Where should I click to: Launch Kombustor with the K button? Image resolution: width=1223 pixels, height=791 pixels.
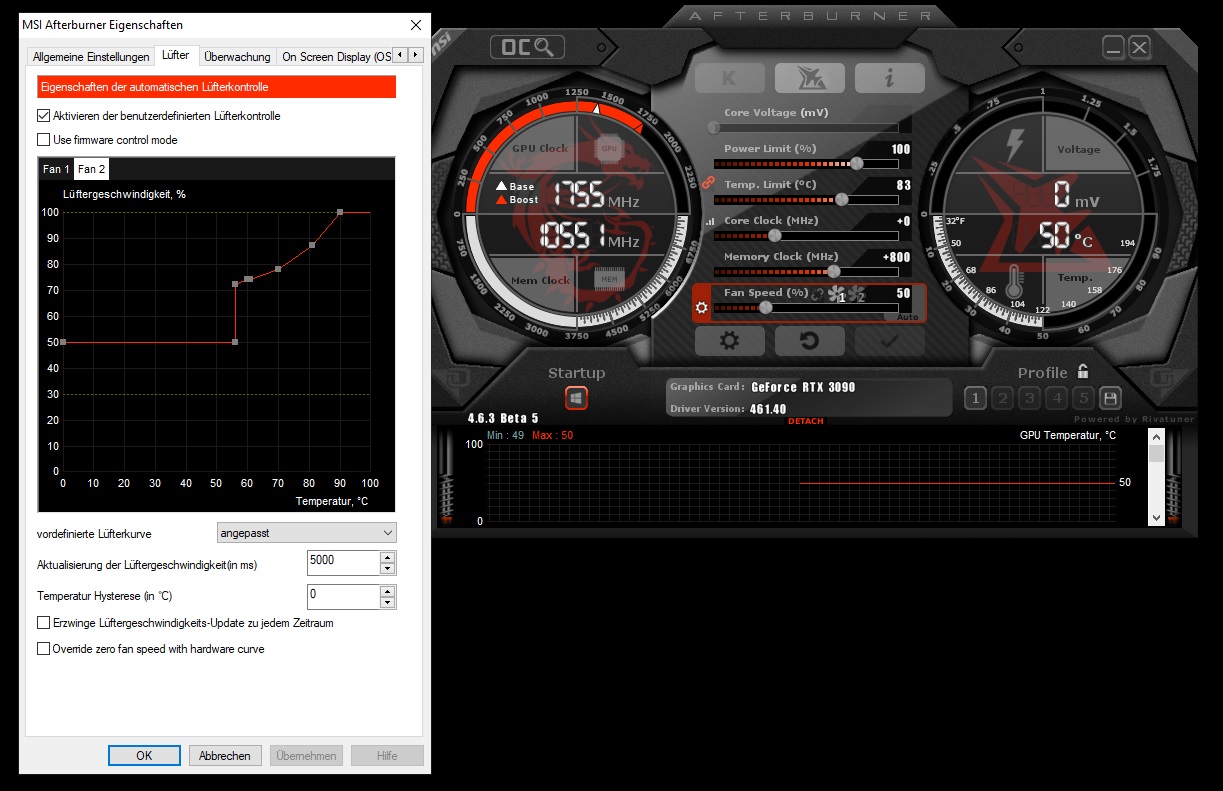click(x=729, y=77)
